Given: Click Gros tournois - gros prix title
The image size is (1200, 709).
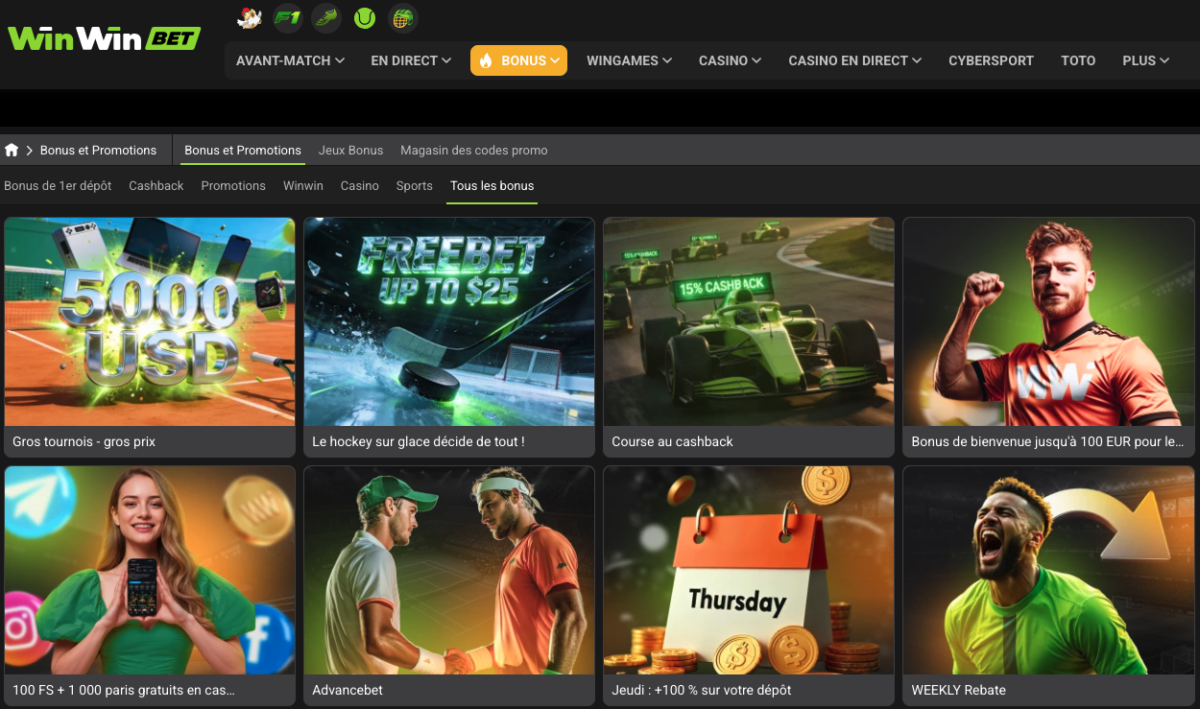Looking at the screenshot, I should click(x=84, y=442).
